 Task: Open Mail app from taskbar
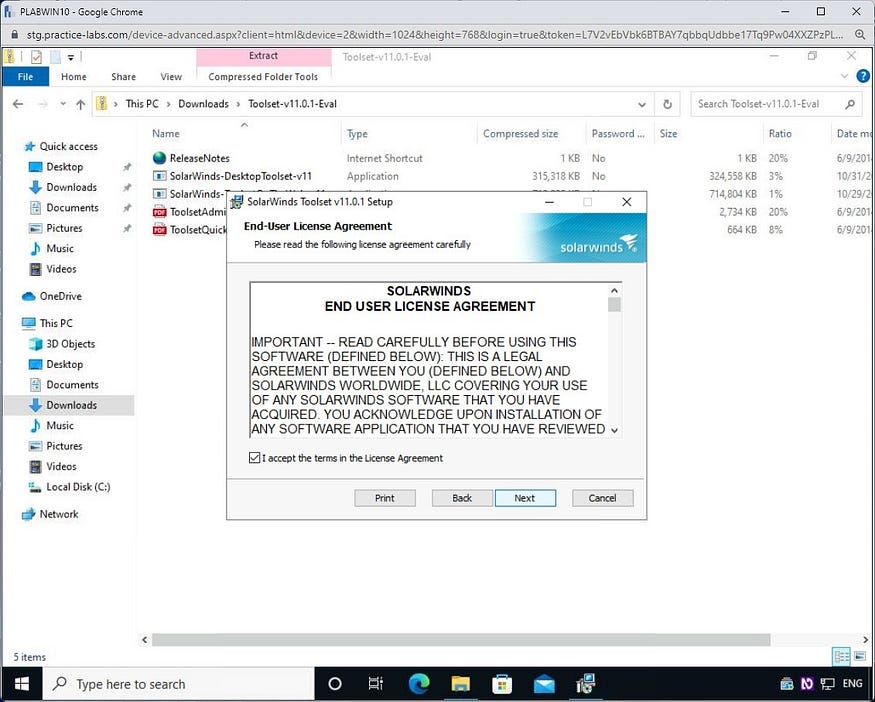tap(544, 684)
